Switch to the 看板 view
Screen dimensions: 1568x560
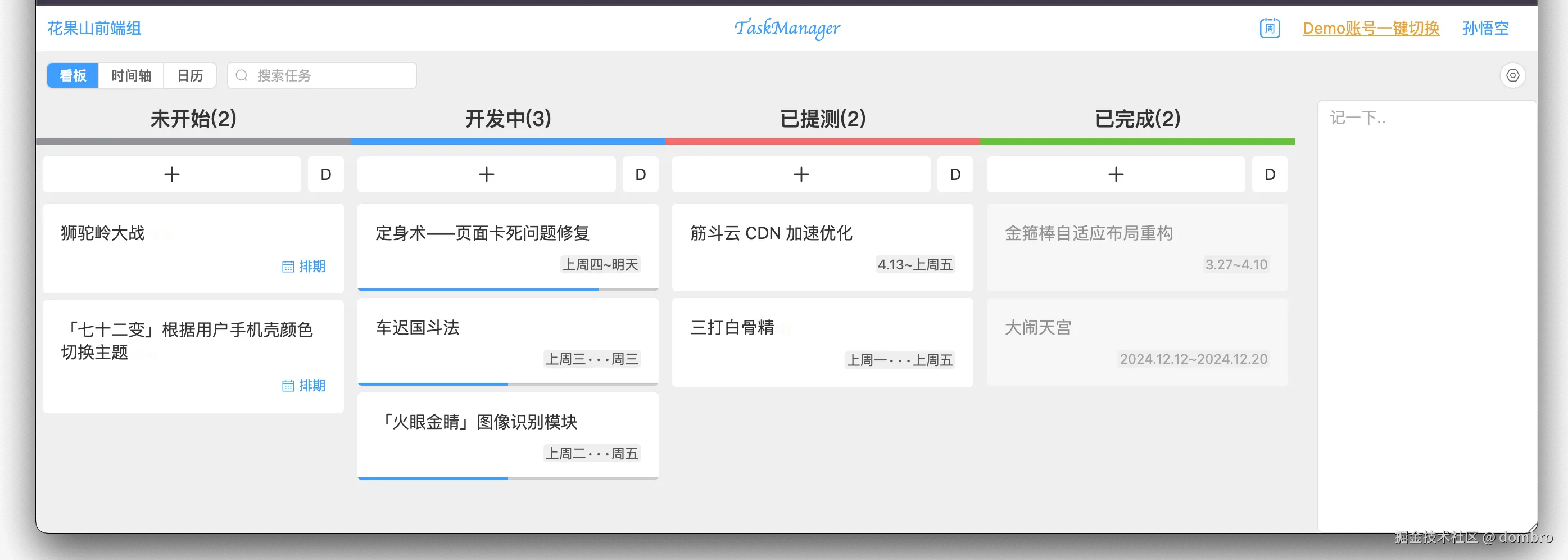pos(73,75)
